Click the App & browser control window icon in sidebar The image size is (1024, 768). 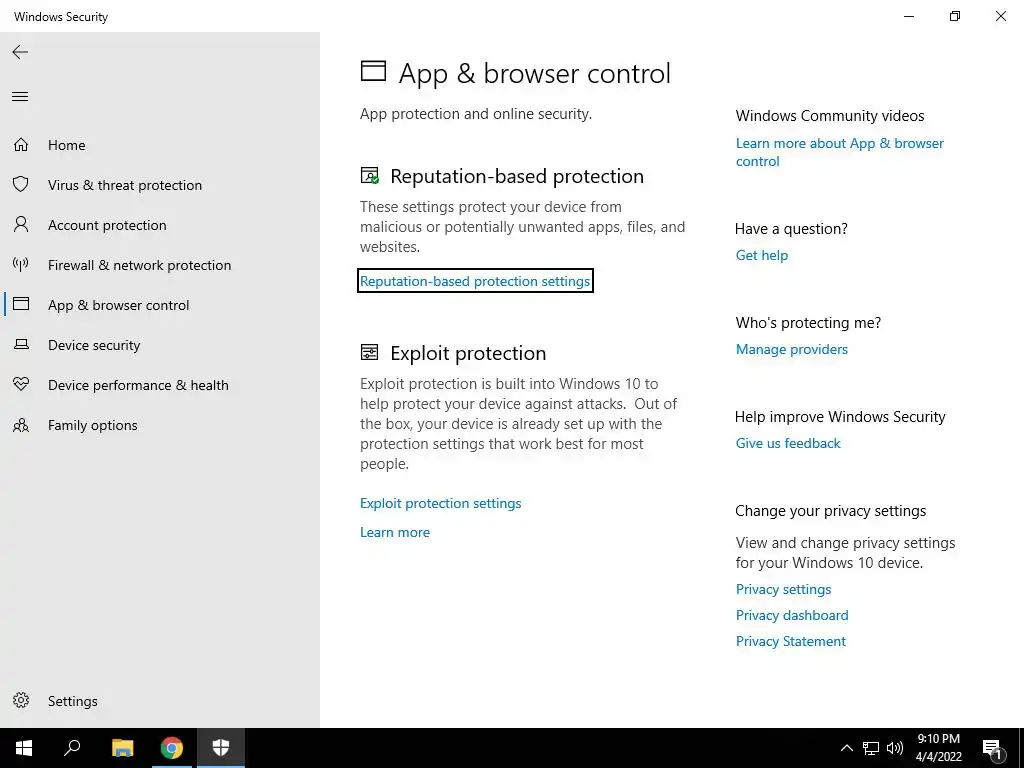click(x=21, y=304)
